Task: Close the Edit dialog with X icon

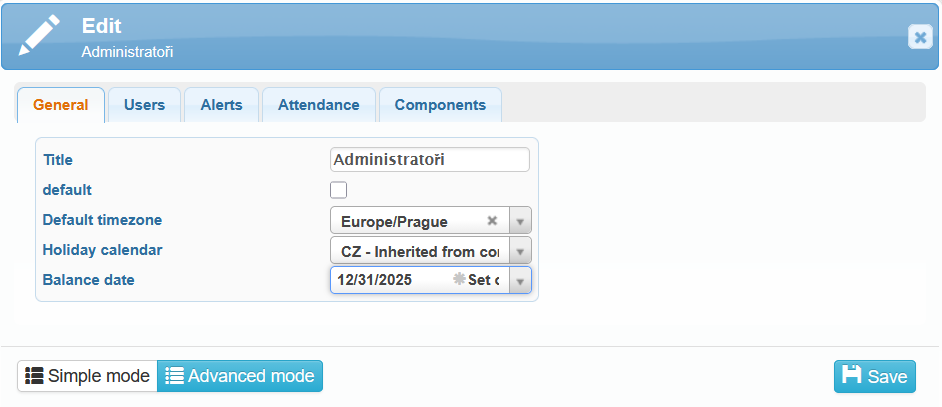Action: coord(920,37)
